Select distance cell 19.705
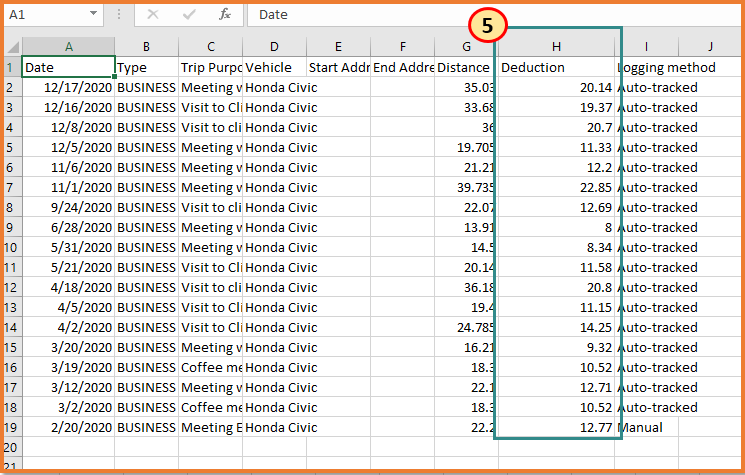Screen dimensions: 745x475 coord(466,147)
